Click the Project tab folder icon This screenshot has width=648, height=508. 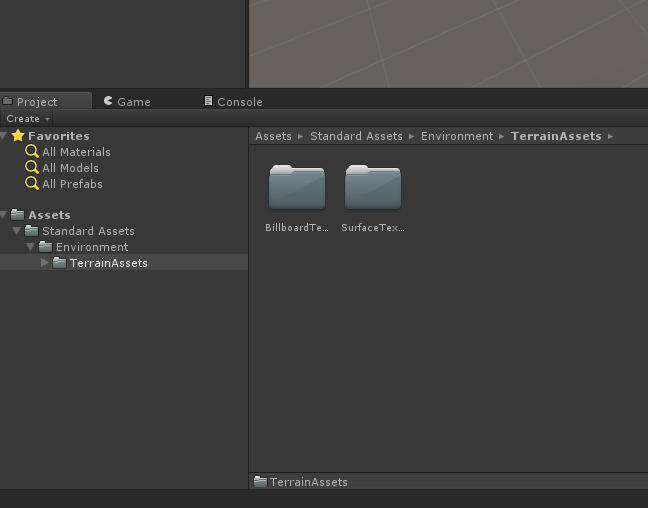[x=7, y=100]
